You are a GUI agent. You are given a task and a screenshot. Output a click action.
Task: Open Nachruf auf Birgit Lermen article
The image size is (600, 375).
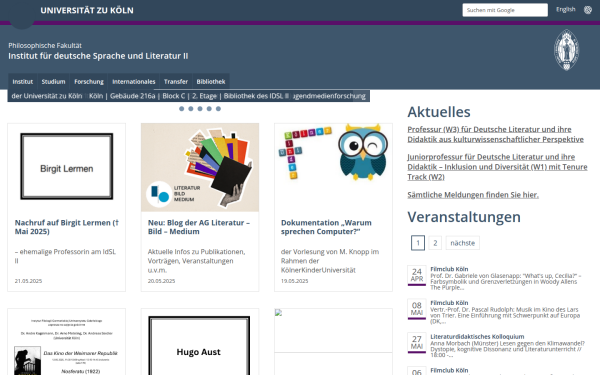[67, 227]
